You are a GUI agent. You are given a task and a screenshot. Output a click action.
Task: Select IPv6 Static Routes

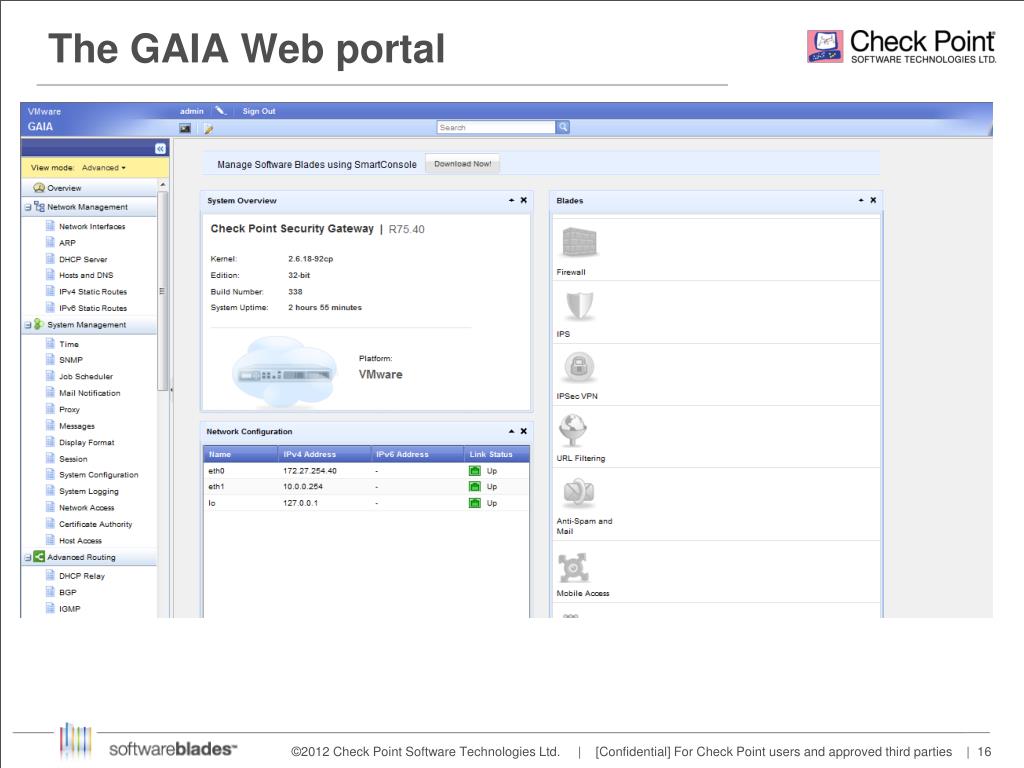tap(93, 308)
